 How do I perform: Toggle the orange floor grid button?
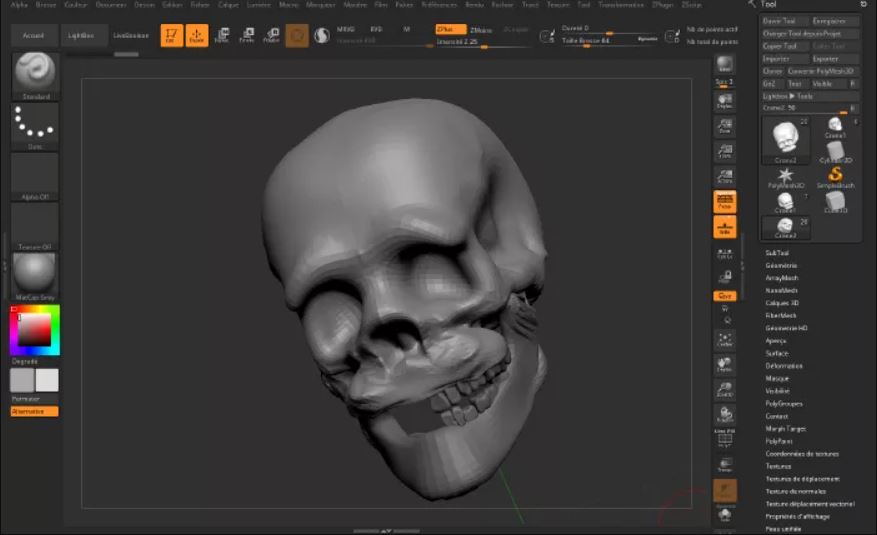725,227
